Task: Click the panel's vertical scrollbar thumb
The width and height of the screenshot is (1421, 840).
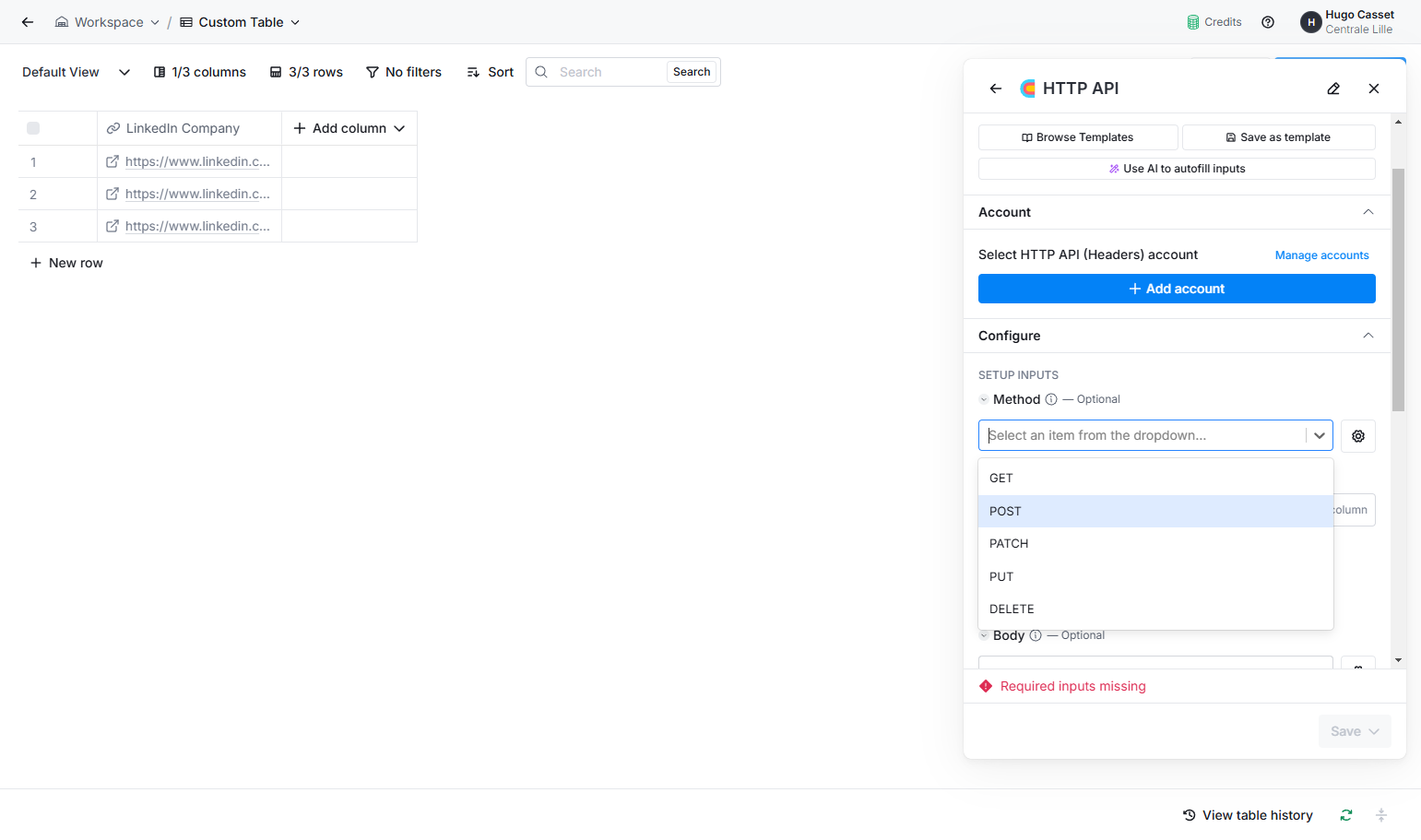Action: pyautogui.click(x=1398, y=290)
